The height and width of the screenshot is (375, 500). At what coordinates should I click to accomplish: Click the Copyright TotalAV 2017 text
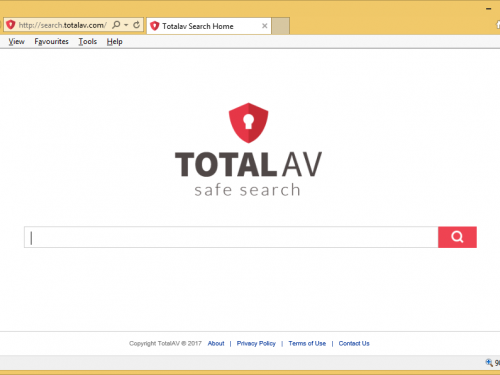point(165,343)
